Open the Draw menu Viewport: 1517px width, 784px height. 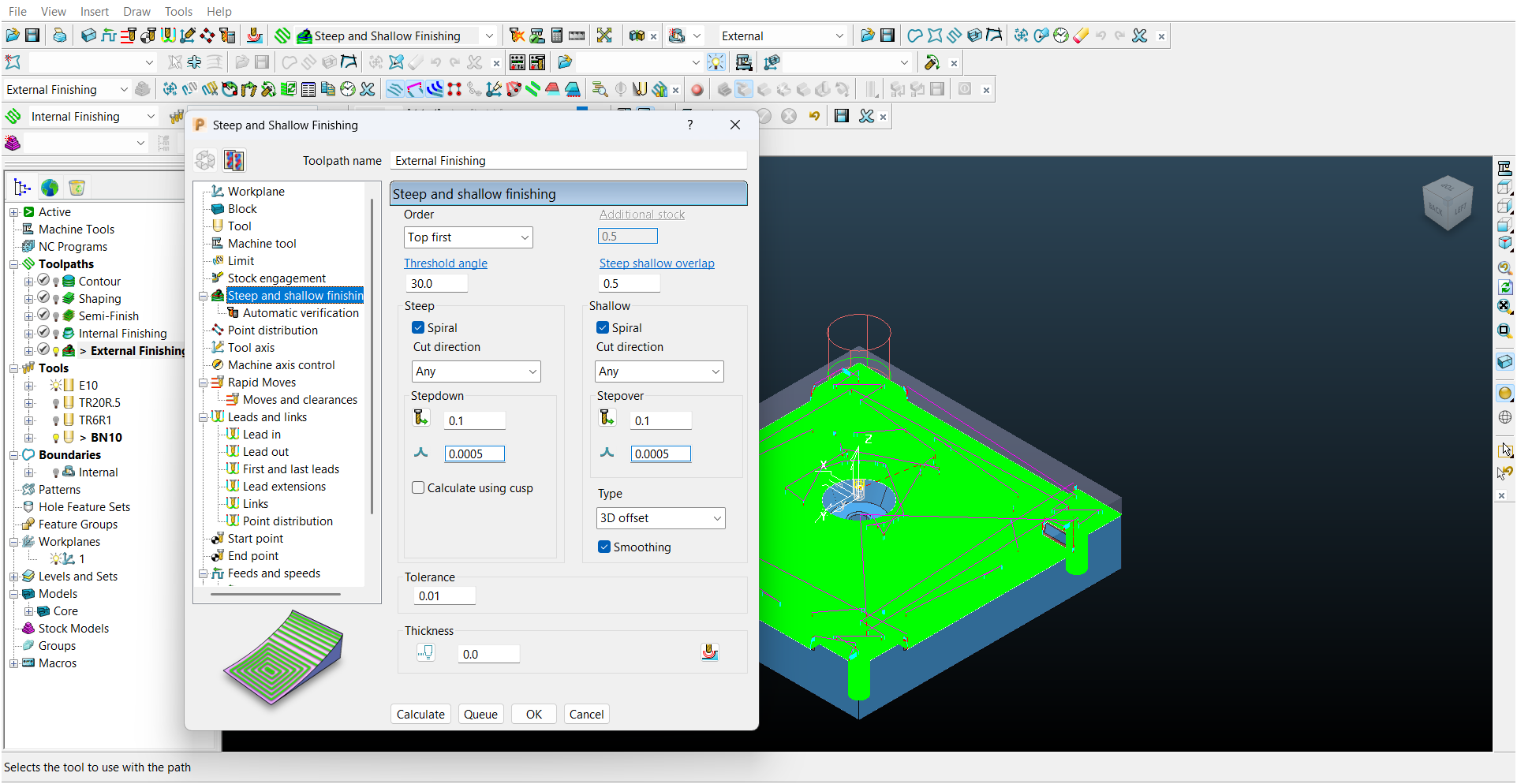click(136, 11)
